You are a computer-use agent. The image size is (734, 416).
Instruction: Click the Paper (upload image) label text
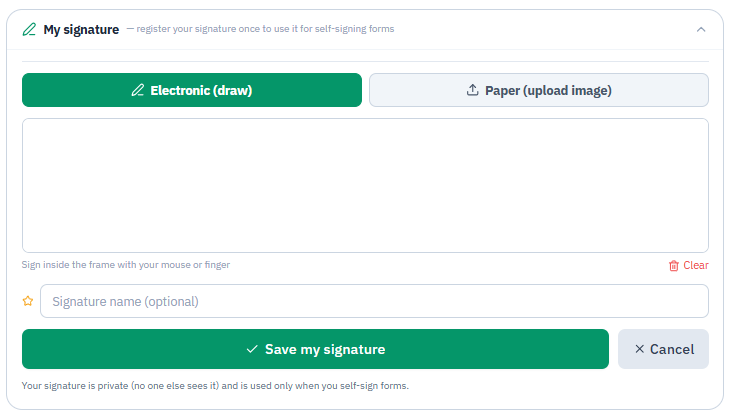click(548, 90)
